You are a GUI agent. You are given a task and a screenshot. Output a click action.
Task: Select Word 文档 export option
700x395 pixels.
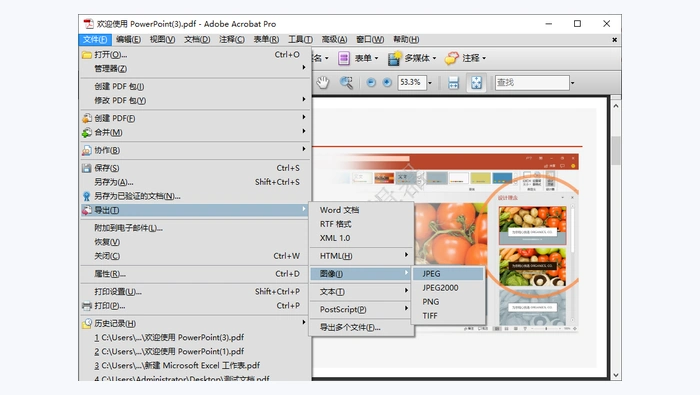362,210
